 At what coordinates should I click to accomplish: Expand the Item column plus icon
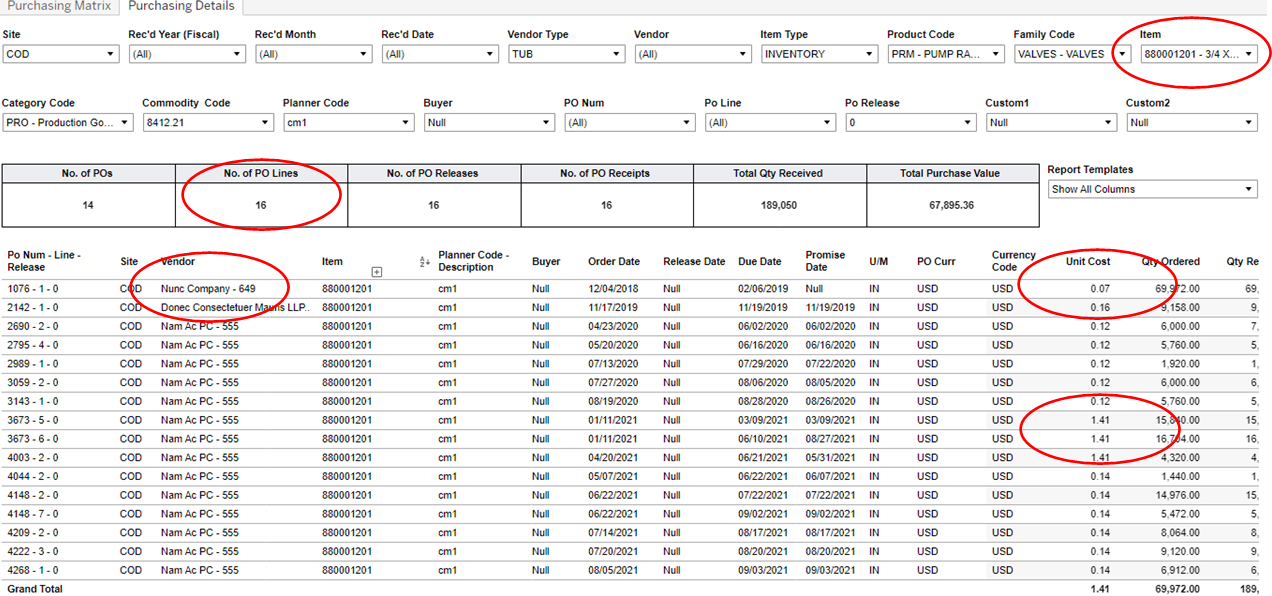[377, 271]
